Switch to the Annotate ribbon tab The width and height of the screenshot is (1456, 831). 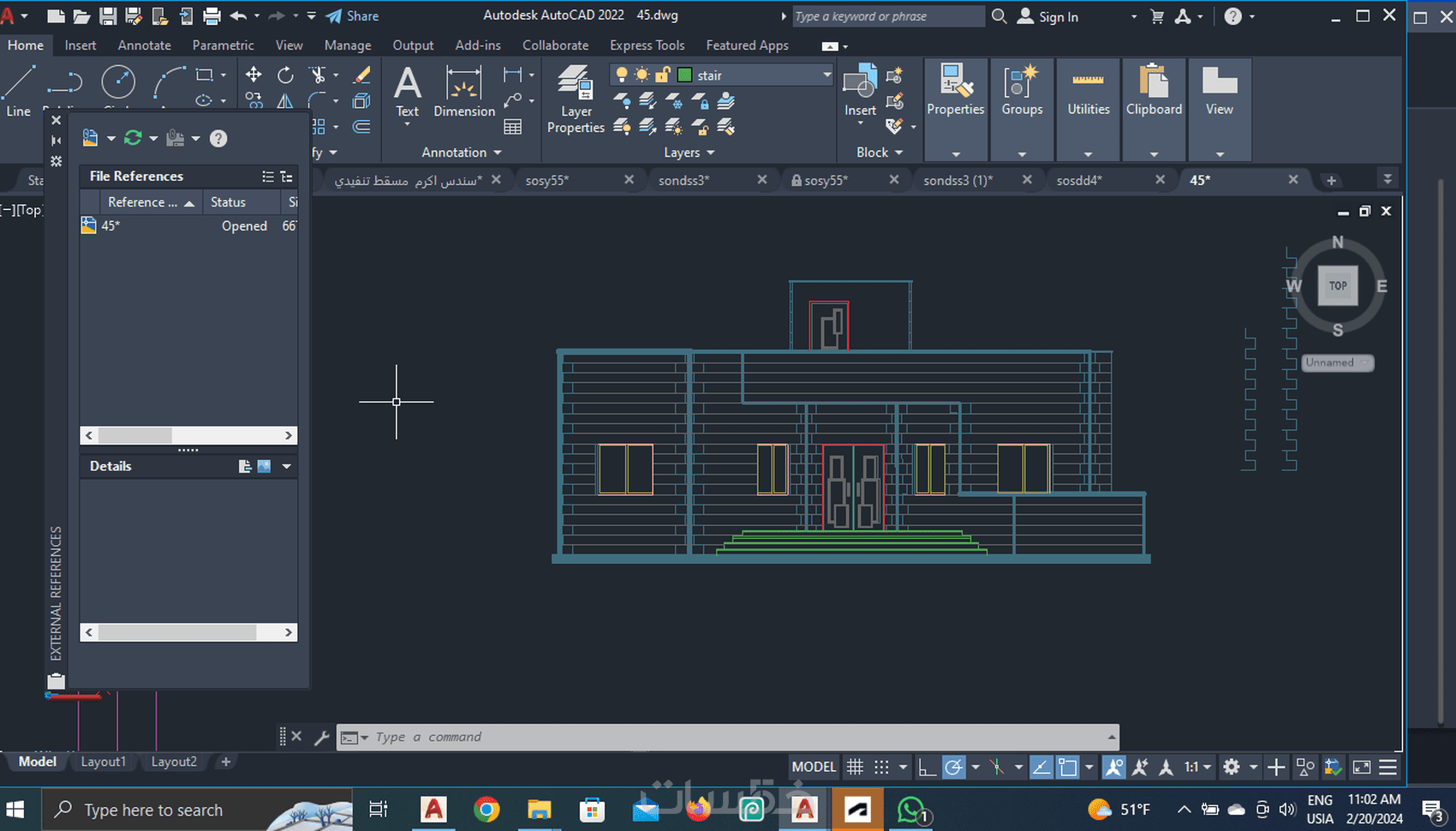[145, 45]
